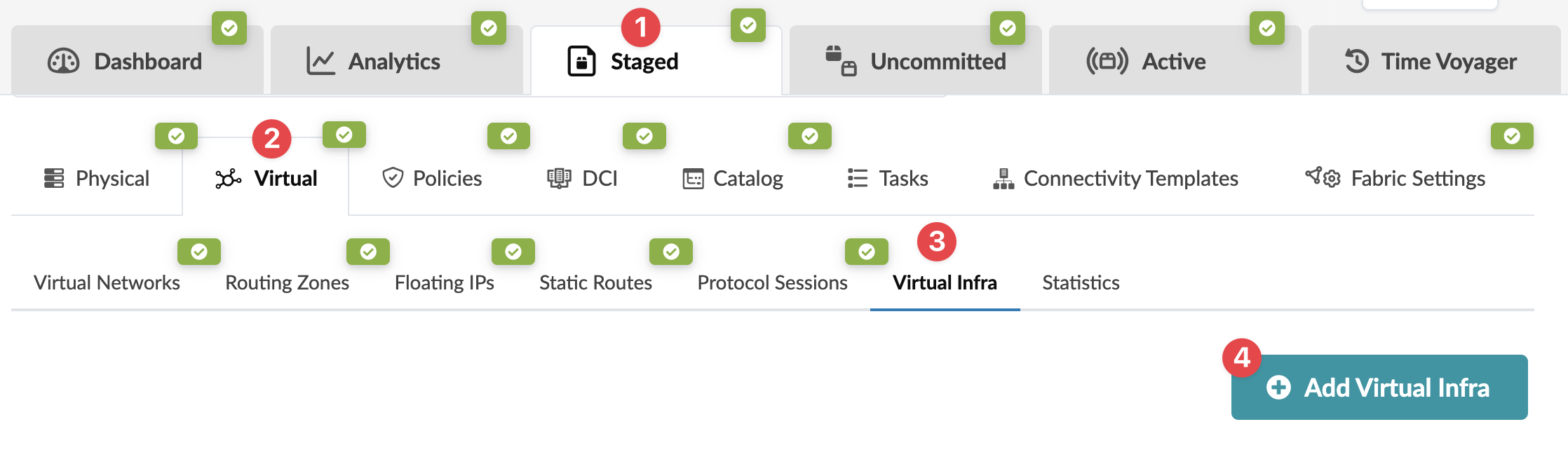Click the Dashboard gauge icon
Screen dimensions: 1568x457
click(x=63, y=62)
